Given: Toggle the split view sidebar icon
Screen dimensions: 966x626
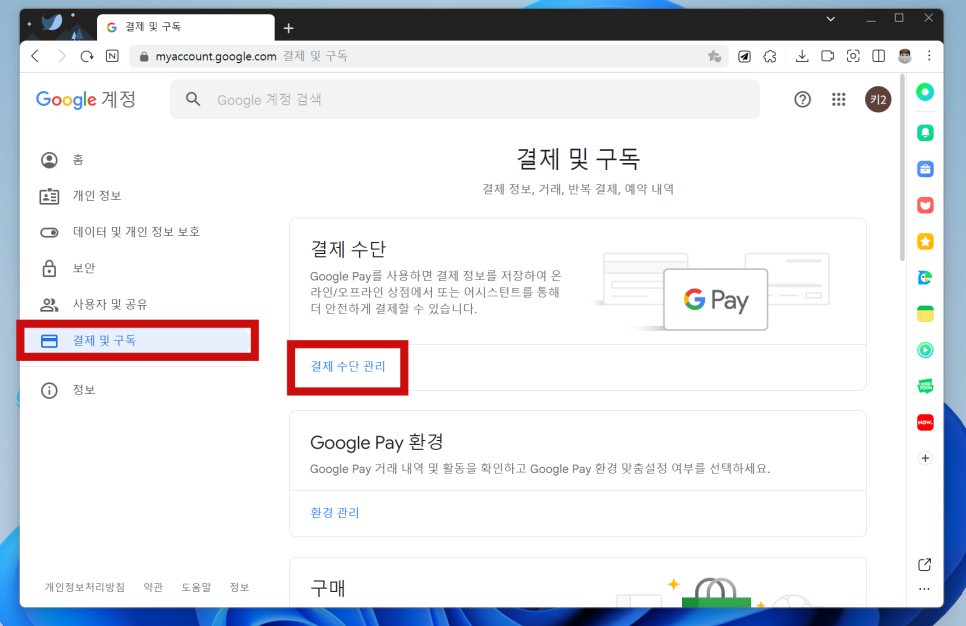Looking at the screenshot, I should tap(879, 56).
